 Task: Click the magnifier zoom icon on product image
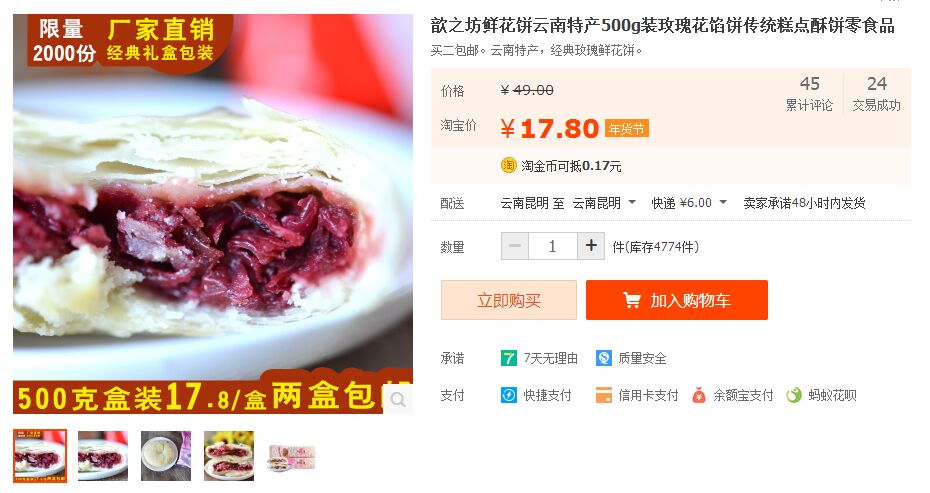398,399
